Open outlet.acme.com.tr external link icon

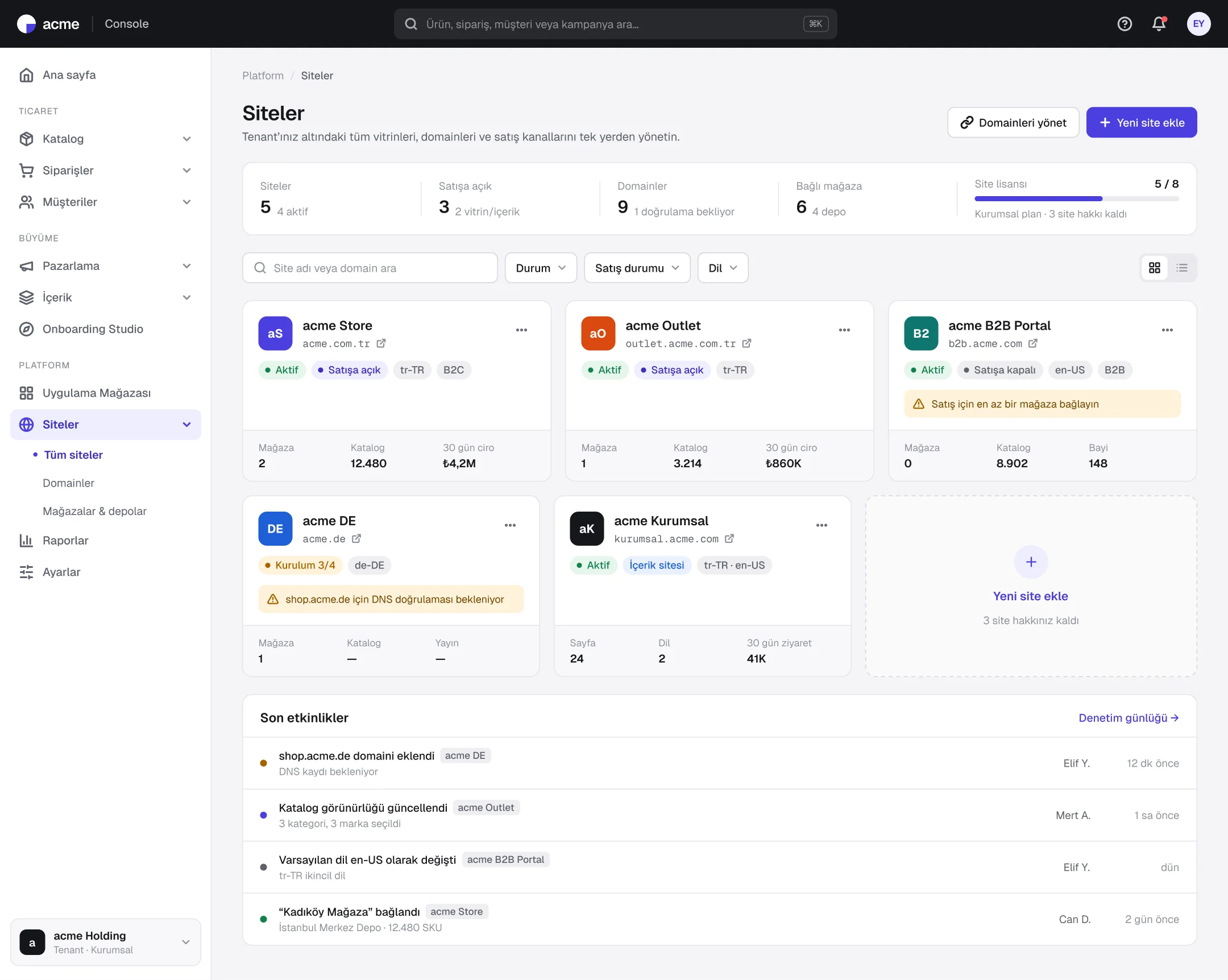click(746, 343)
